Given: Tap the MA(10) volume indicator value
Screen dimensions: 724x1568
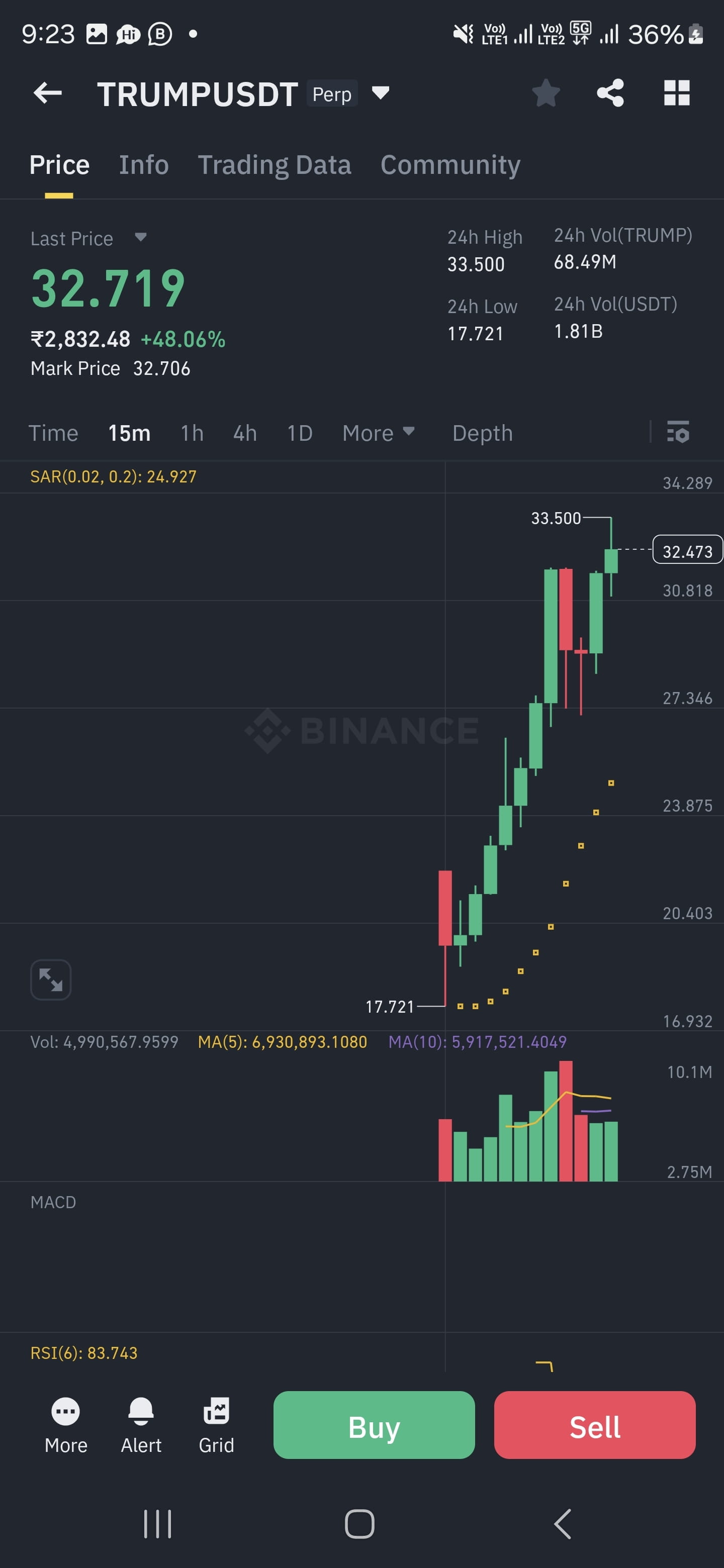Looking at the screenshot, I should click(478, 1041).
